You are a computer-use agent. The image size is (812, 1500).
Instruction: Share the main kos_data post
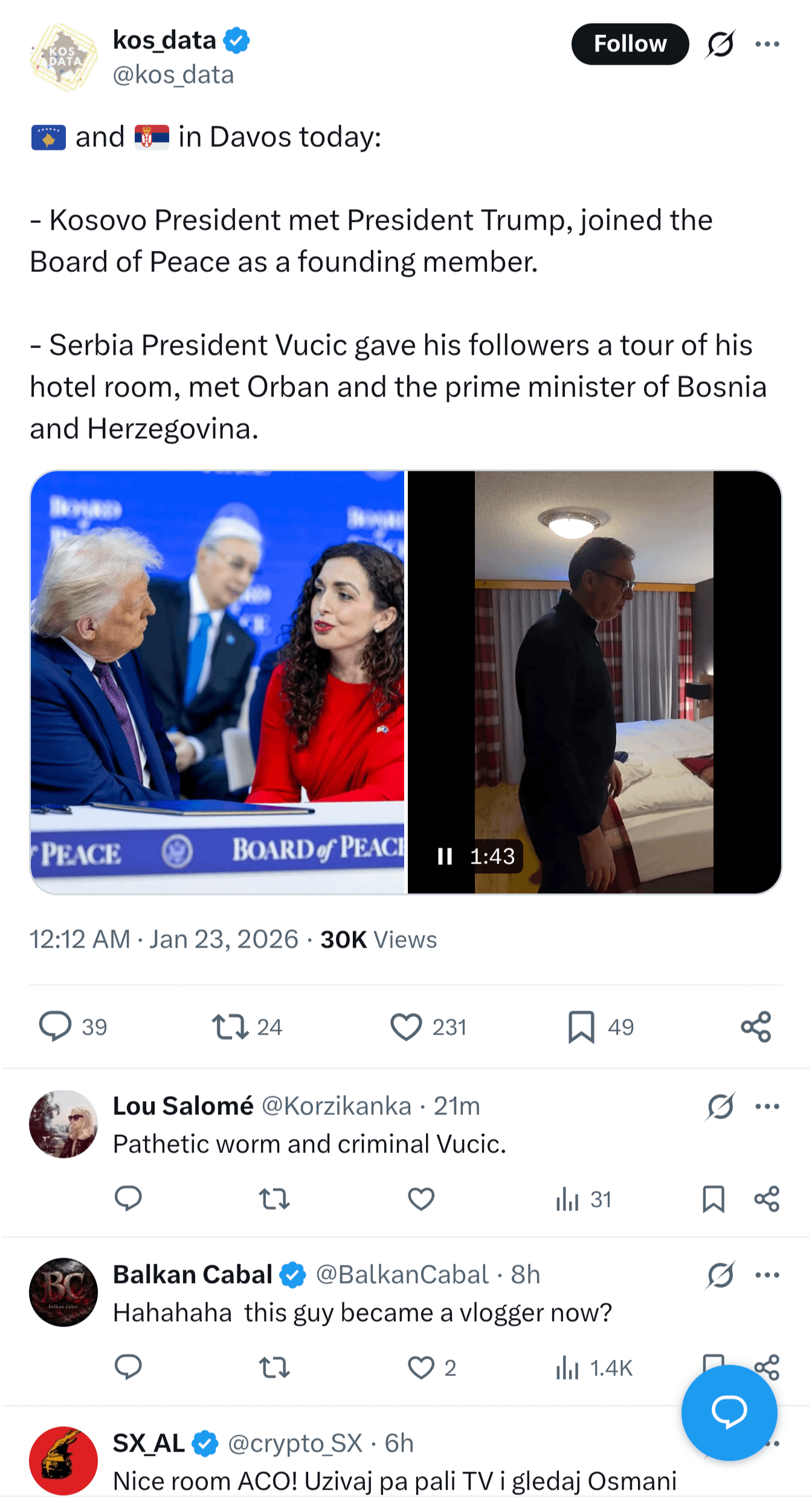756,1026
